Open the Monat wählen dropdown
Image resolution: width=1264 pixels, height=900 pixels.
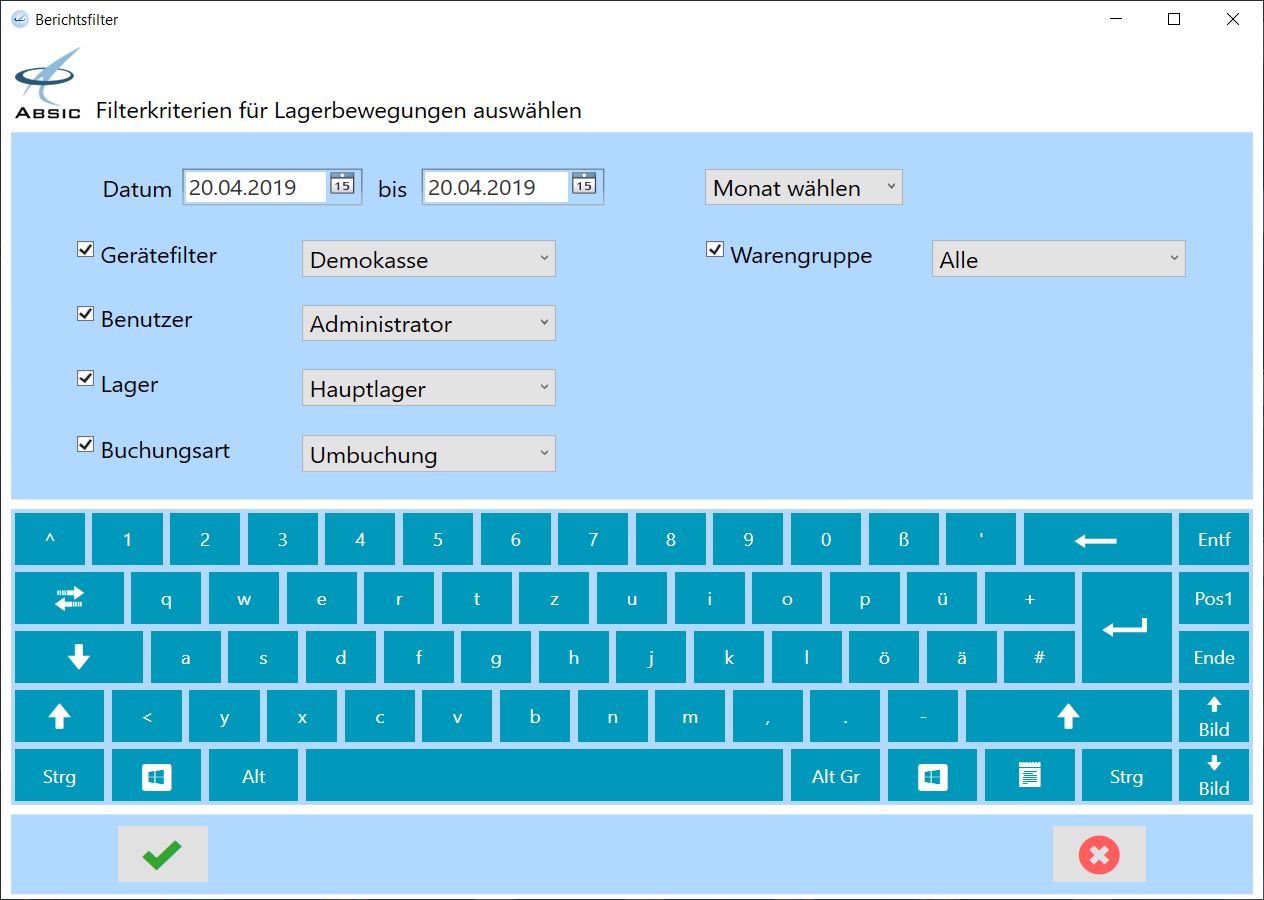[803, 188]
